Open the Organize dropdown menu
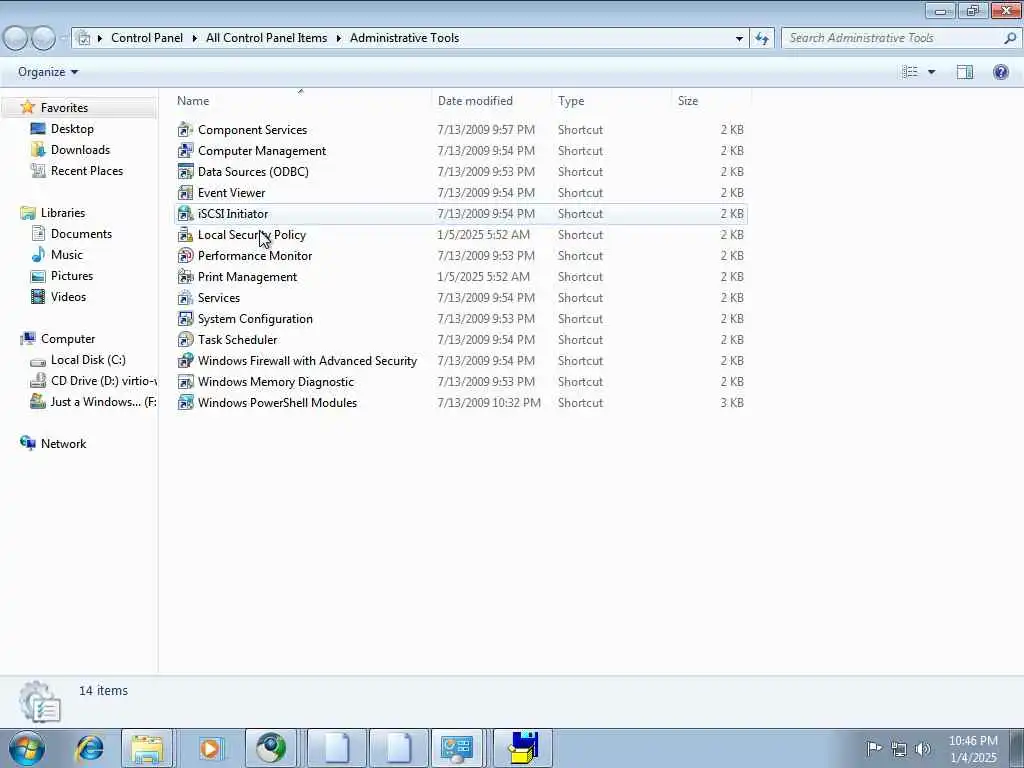1024x768 pixels. click(48, 72)
